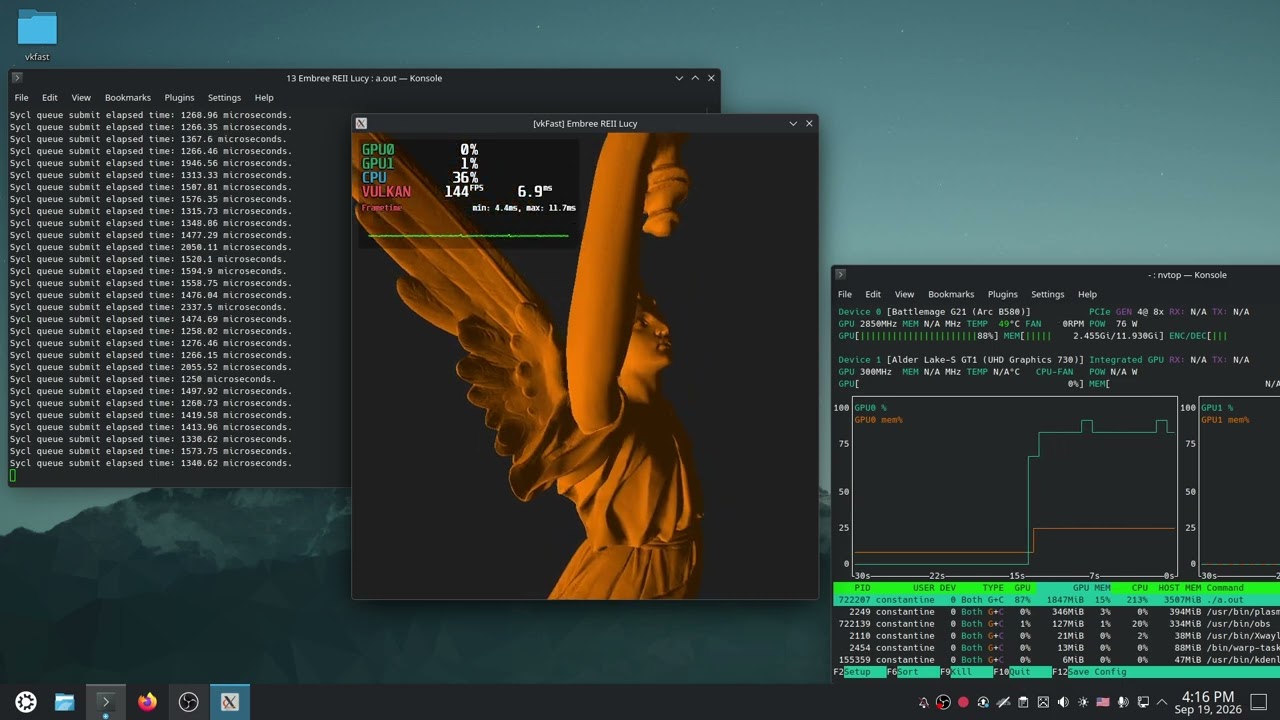Image resolution: width=1280 pixels, height=720 pixels.
Task: Open Bookmarks menu in Lucy Konsole
Action: tap(128, 98)
